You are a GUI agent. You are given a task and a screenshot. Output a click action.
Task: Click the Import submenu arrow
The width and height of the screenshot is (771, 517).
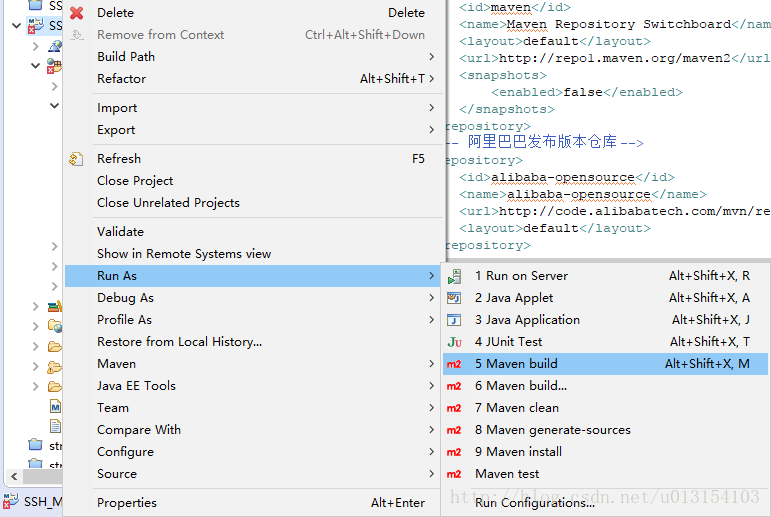tap(431, 108)
